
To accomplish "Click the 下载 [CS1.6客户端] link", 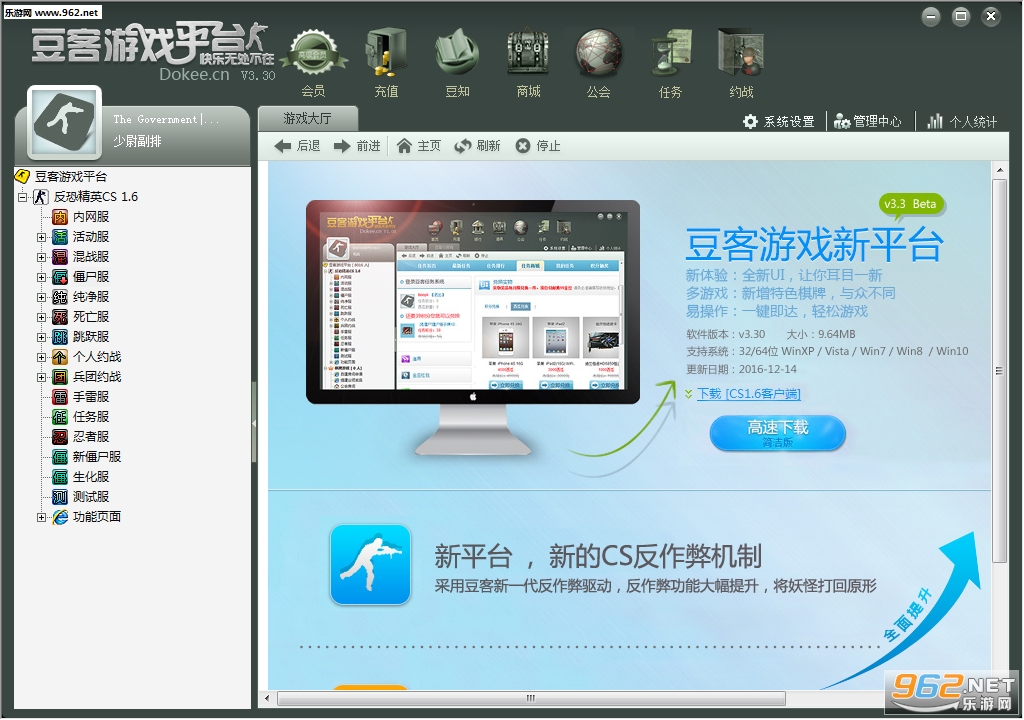I will pyautogui.click(x=748, y=393).
